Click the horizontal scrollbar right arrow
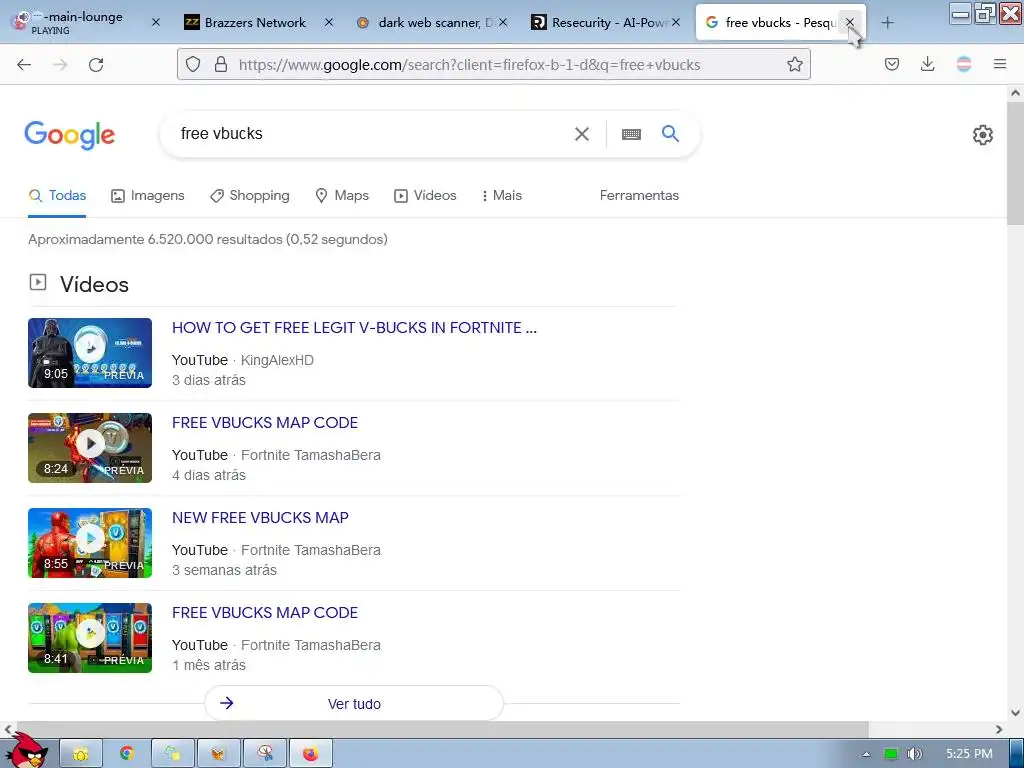The image size is (1024, 768). coord(999,729)
